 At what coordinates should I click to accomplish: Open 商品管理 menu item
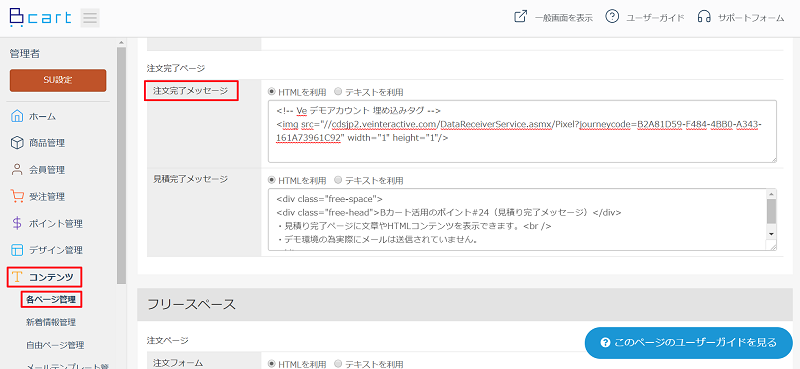tap(47, 143)
